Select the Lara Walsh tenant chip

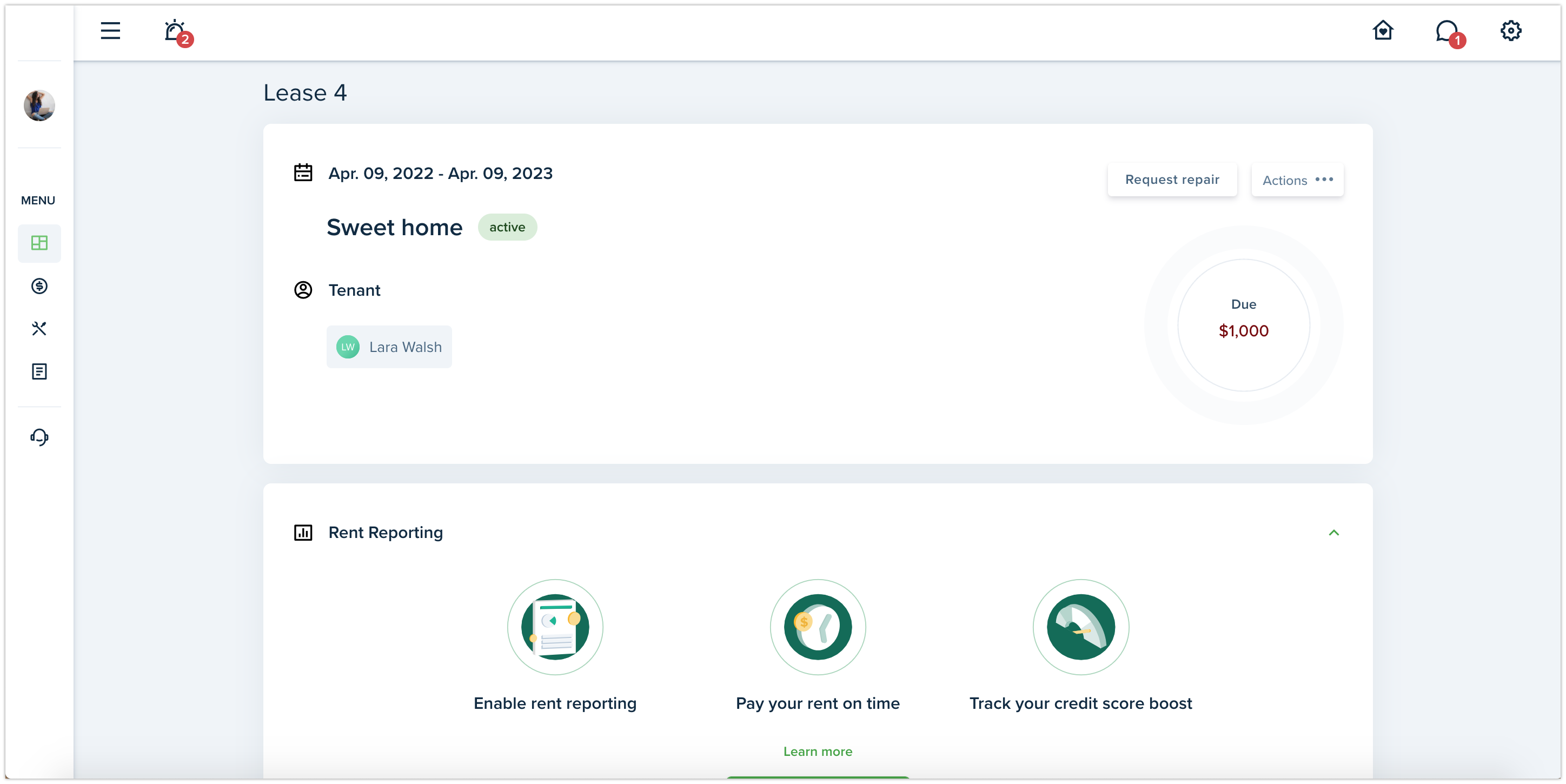click(x=389, y=347)
